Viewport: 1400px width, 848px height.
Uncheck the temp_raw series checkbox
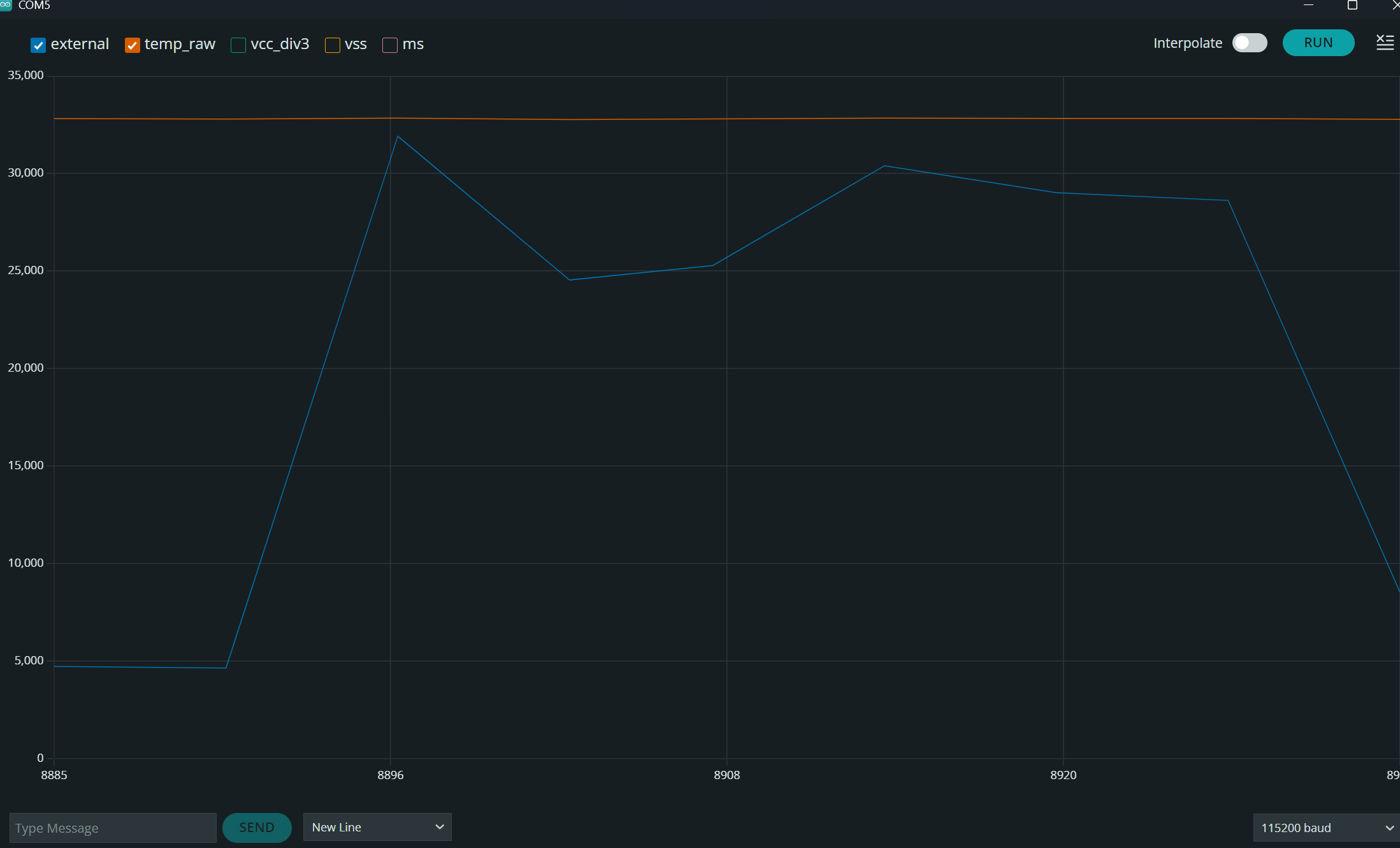132,45
